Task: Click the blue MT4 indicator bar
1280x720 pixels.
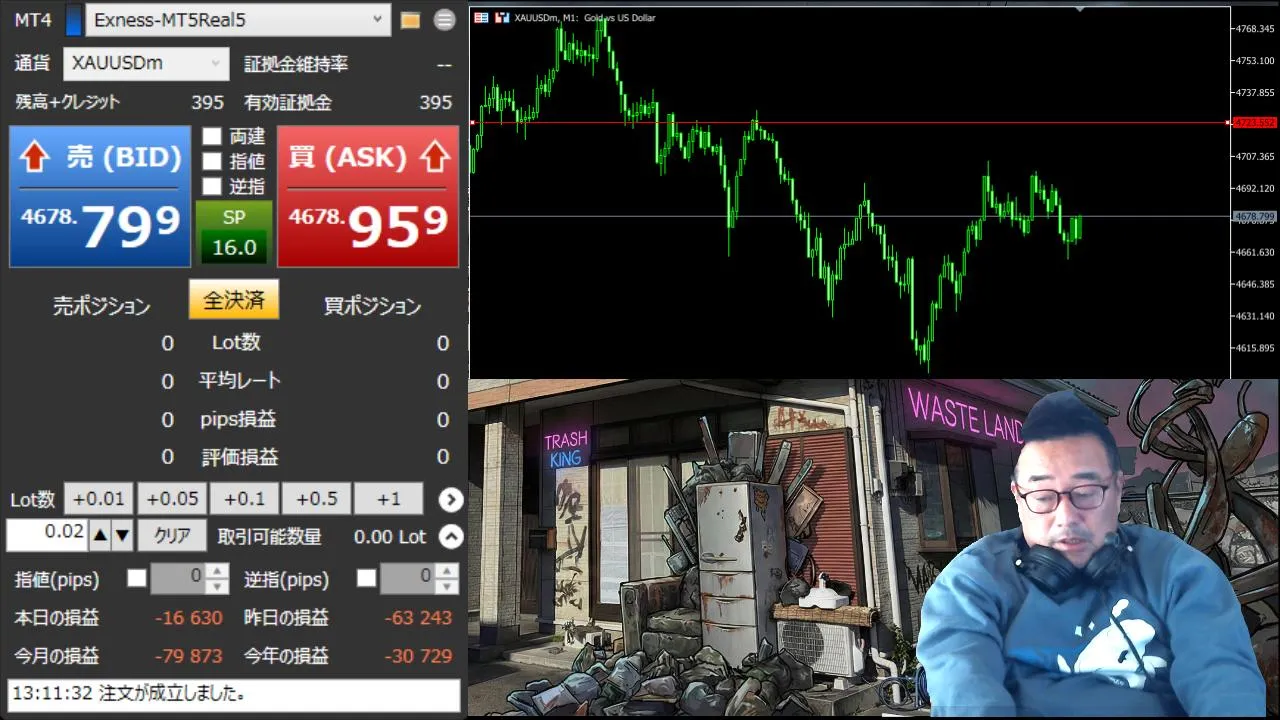Action: 73,20
